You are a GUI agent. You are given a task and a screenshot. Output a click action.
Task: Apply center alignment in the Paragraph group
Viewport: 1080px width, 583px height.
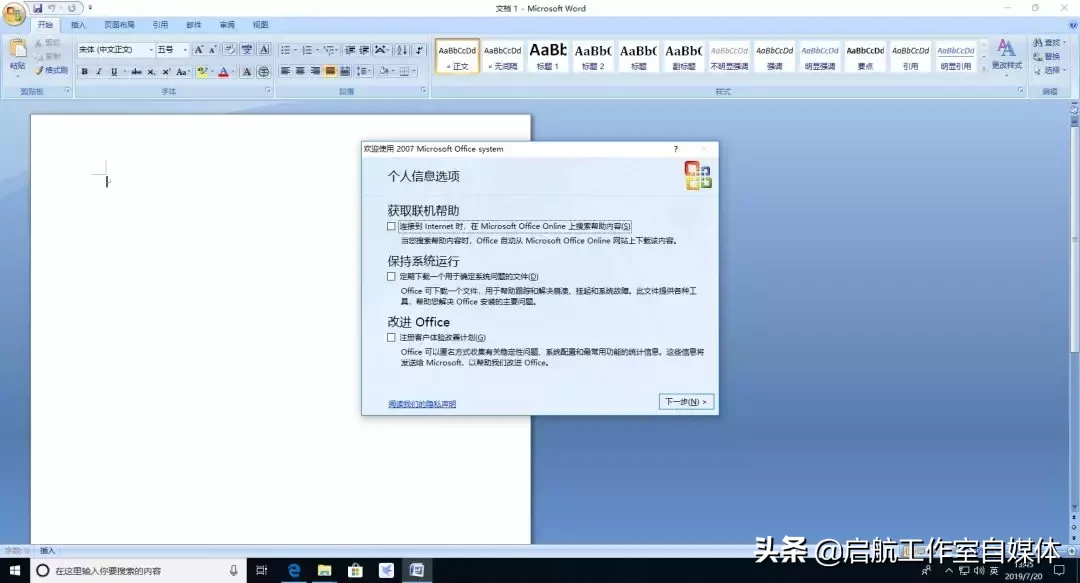point(300,71)
